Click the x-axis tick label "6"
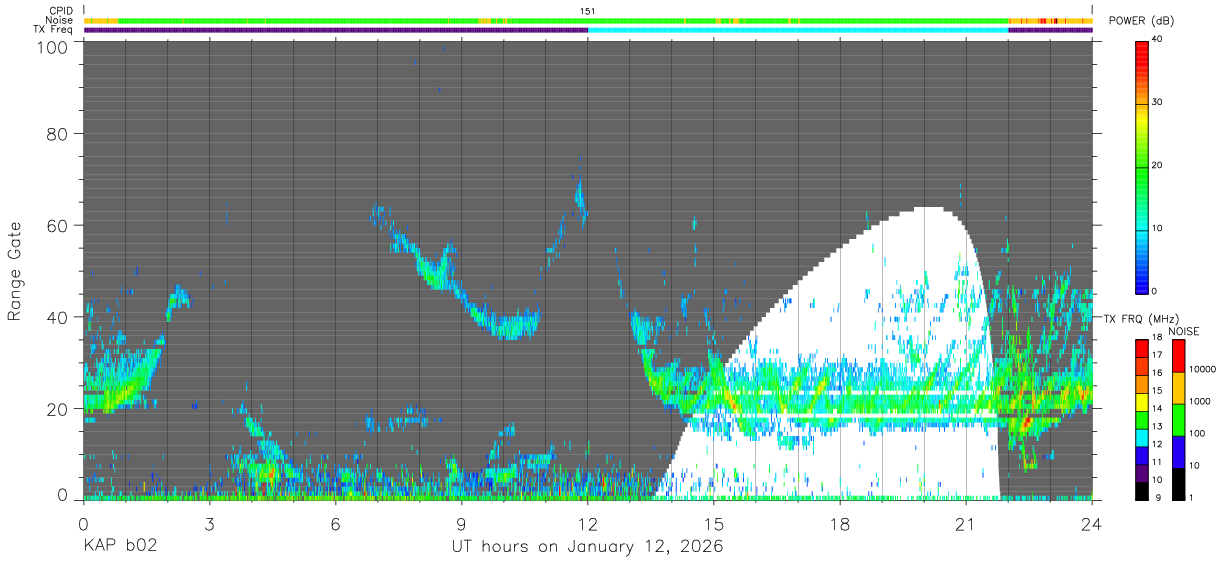The image size is (1228, 567). [x=335, y=523]
